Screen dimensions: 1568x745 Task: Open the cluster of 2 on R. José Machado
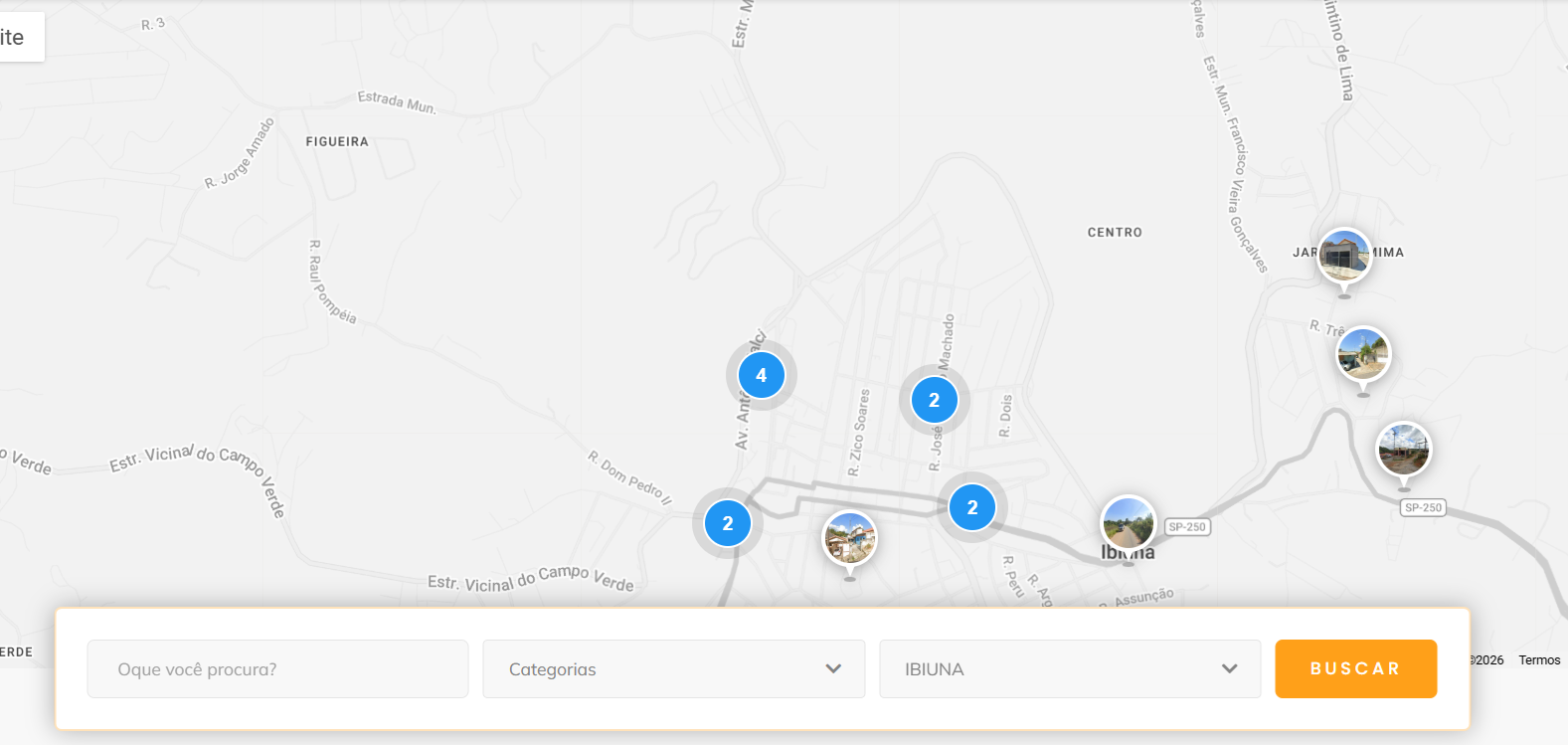tap(934, 400)
